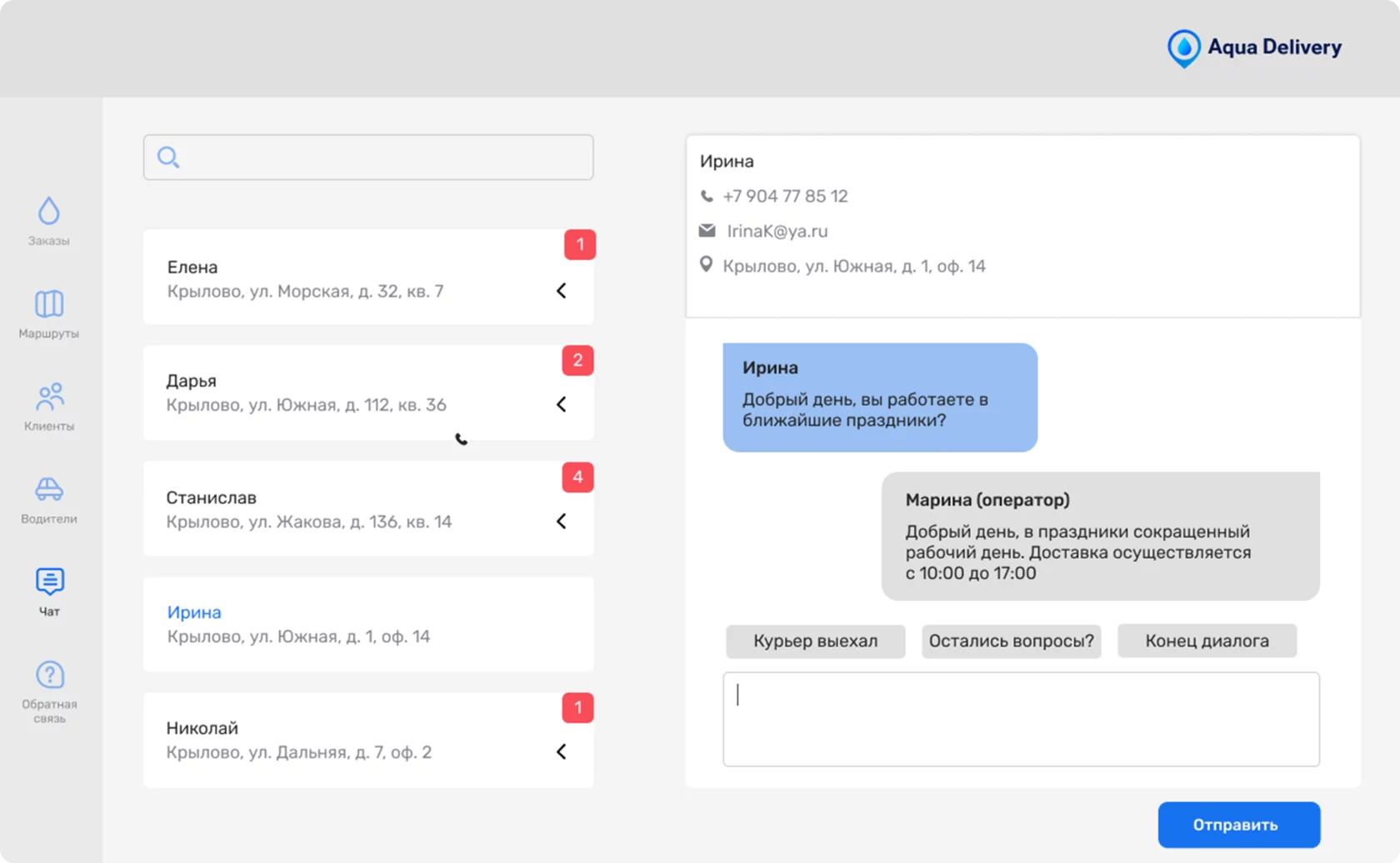The height and width of the screenshot is (863, 1400).
Task: Select Николай from the client list
Action: click(333, 738)
